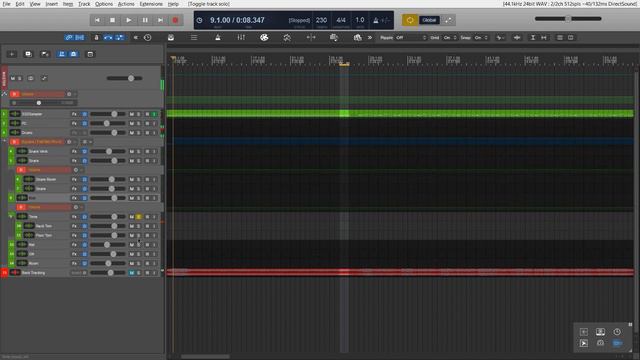Click the blue link icon in toolbar
Viewport: 640px width, 360px height.
69,38
